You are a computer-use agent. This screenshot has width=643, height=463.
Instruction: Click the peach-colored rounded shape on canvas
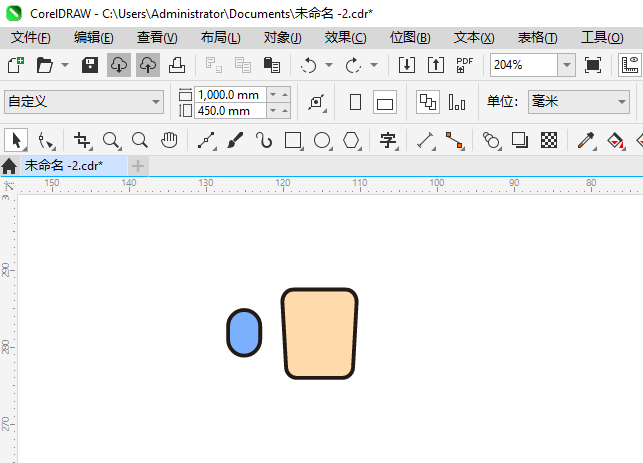319,334
